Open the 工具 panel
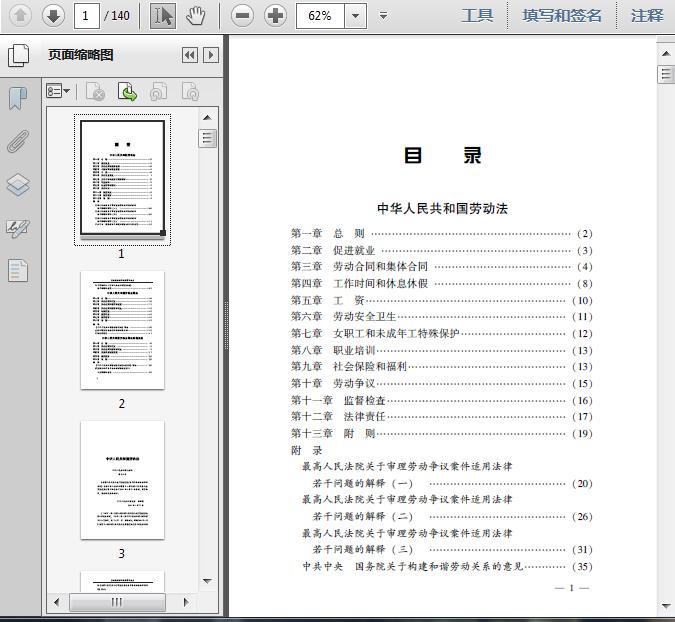 pos(477,16)
